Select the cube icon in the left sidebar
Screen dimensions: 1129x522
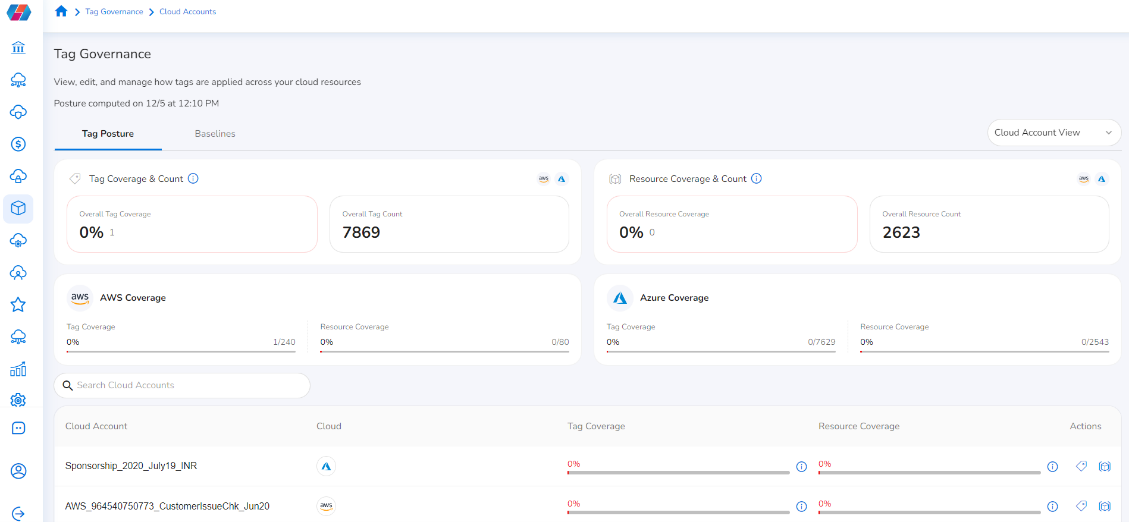pos(18,208)
